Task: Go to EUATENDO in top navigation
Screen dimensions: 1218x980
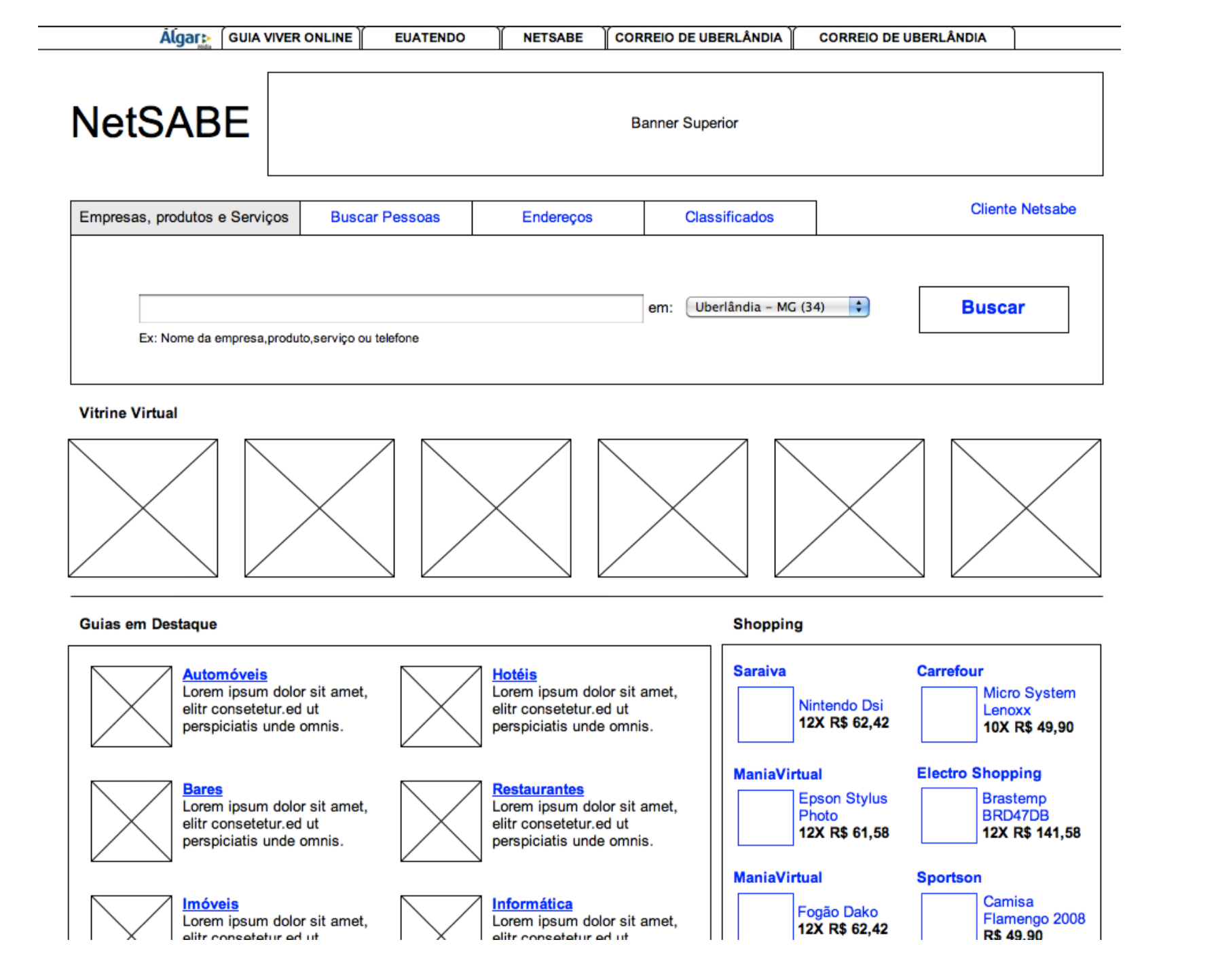Action: point(430,38)
